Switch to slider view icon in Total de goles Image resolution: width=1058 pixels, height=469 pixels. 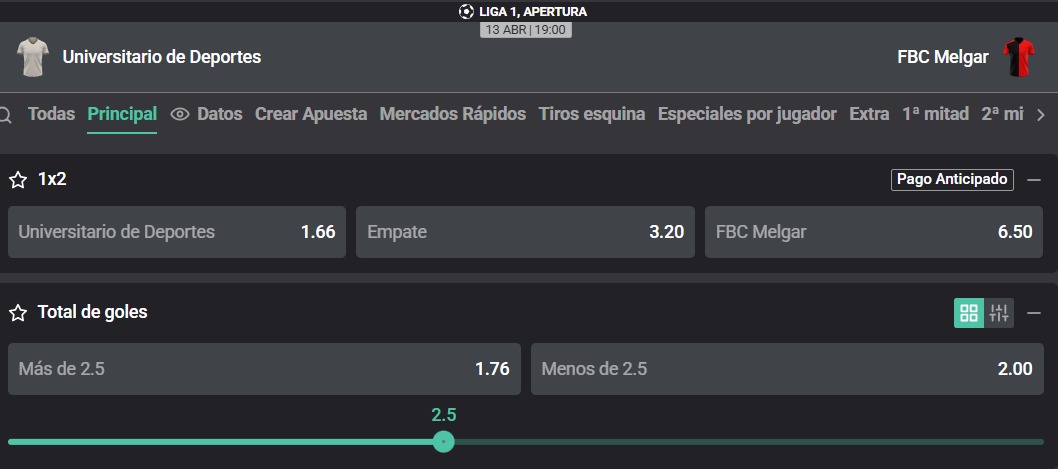point(999,313)
